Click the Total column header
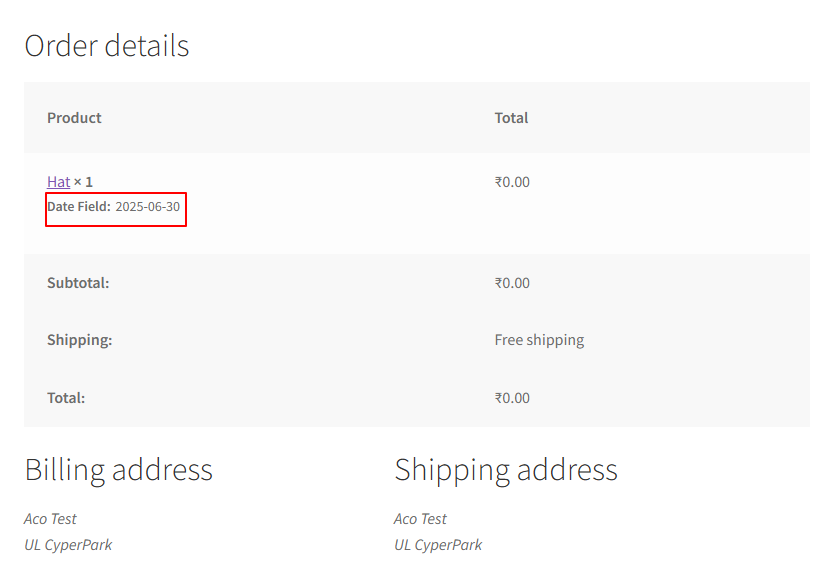 click(511, 118)
